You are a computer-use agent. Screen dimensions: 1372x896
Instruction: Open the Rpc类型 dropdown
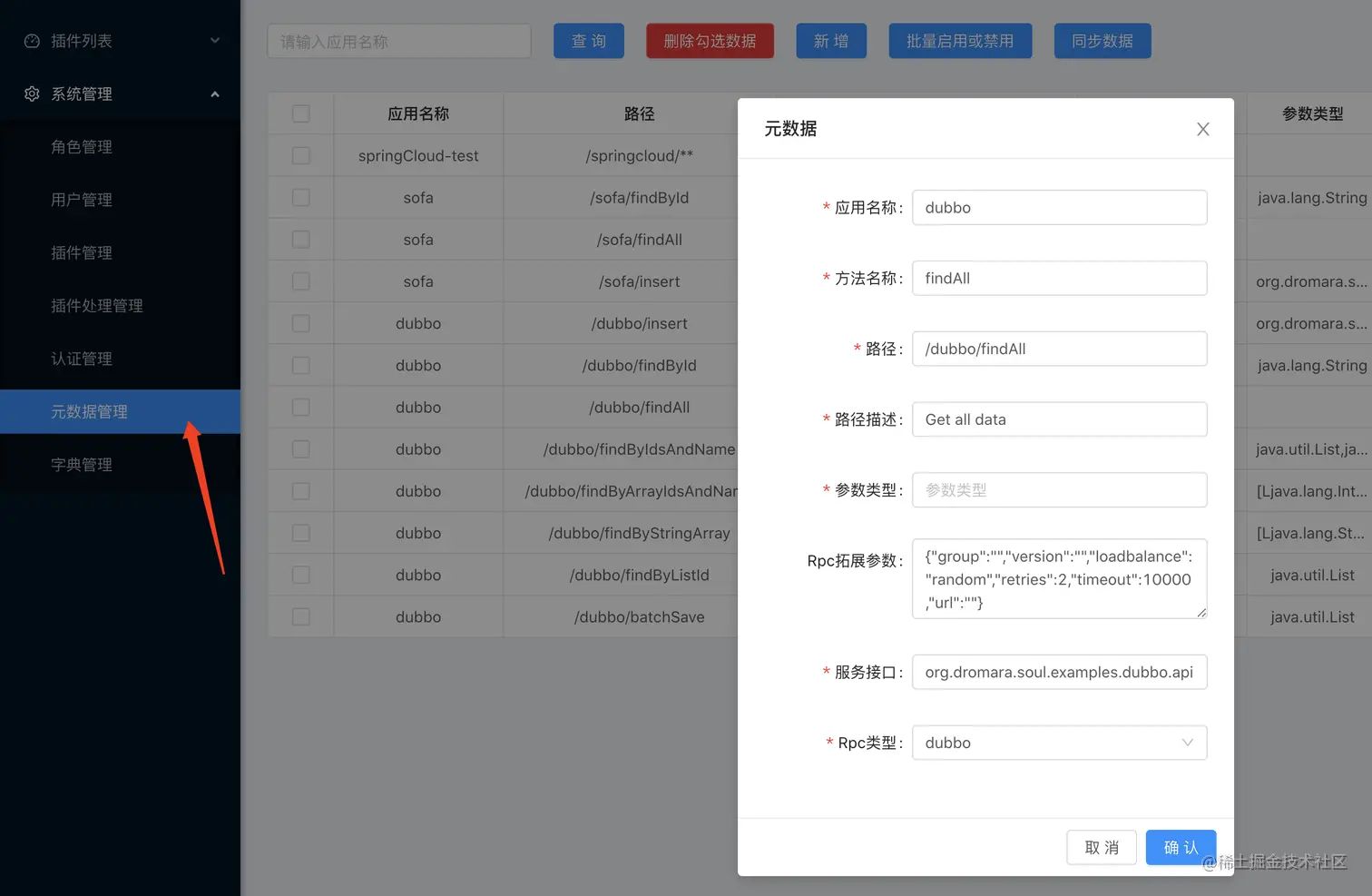click(1059, 743)
